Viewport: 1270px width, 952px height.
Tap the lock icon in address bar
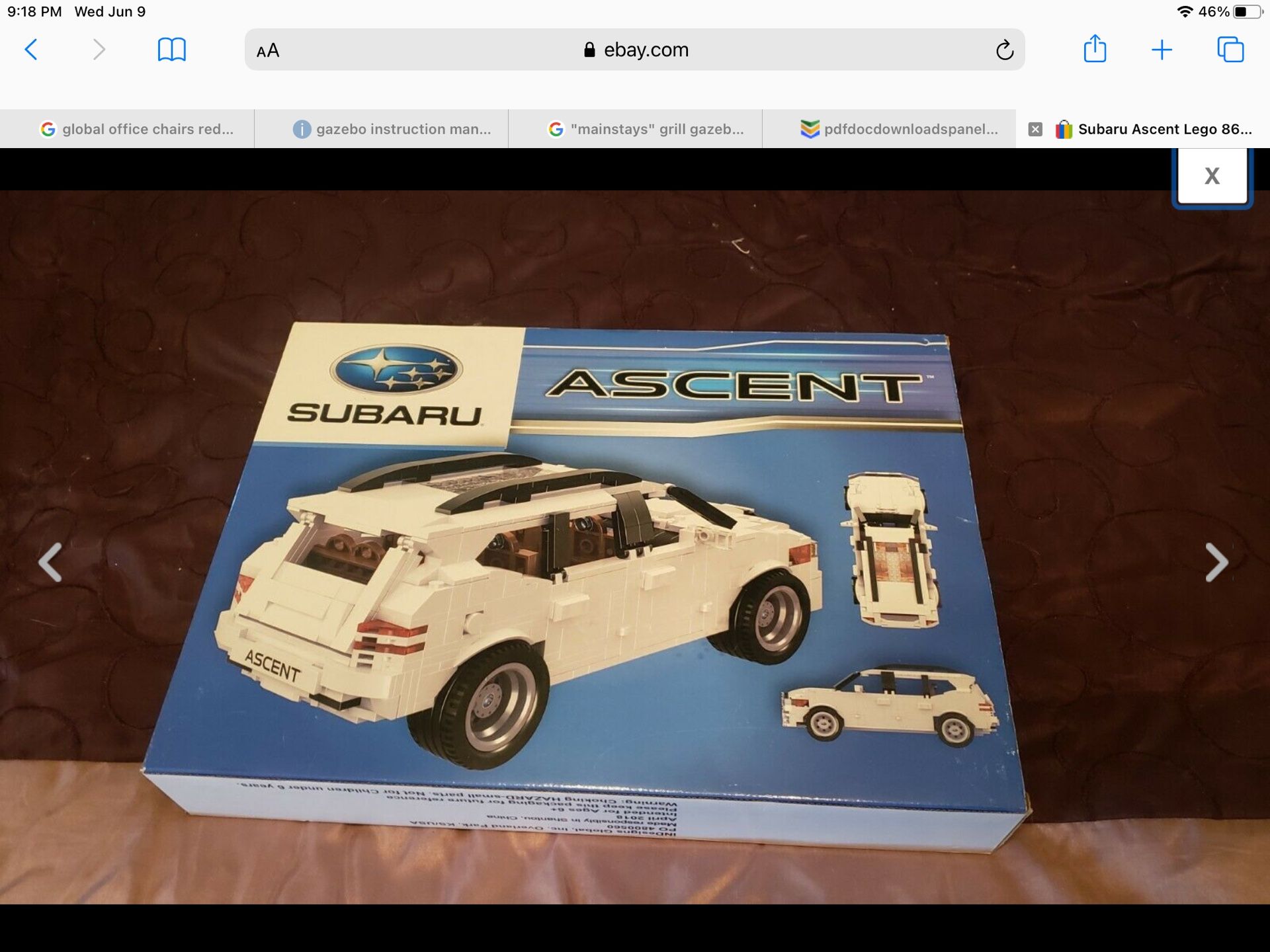tap(589, 50)
